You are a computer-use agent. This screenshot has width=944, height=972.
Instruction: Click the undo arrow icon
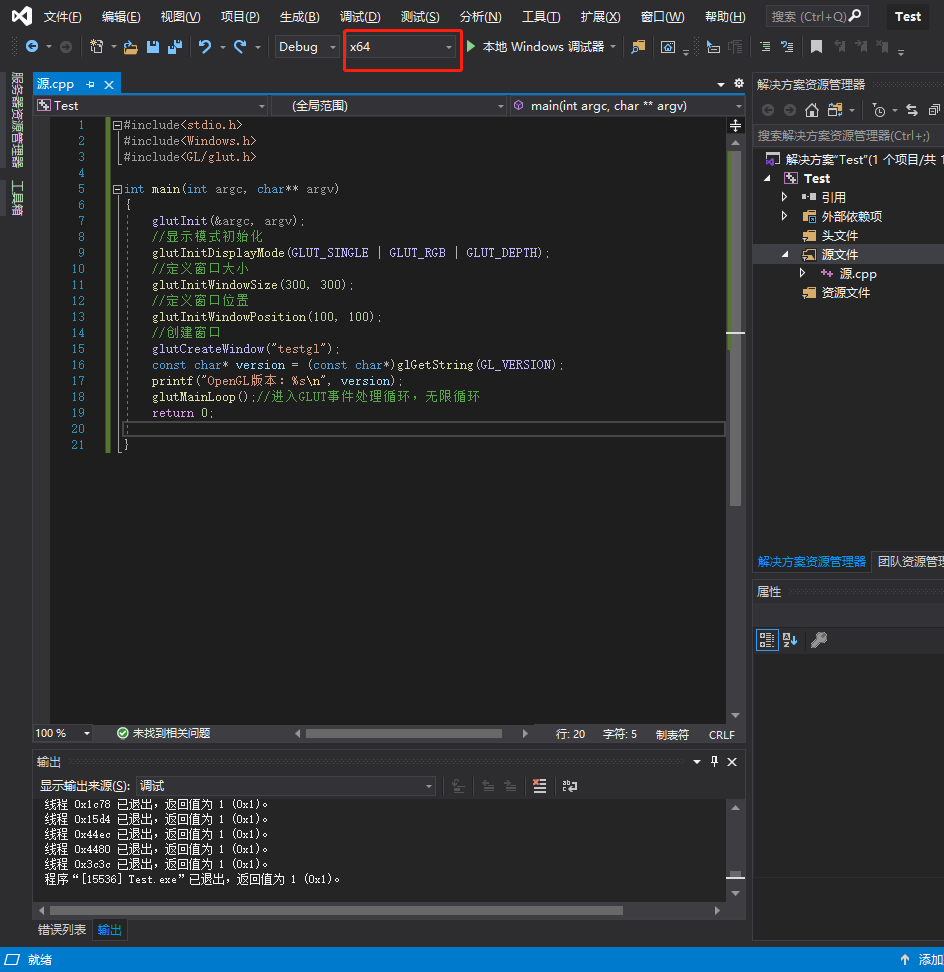tap(205, 46)
